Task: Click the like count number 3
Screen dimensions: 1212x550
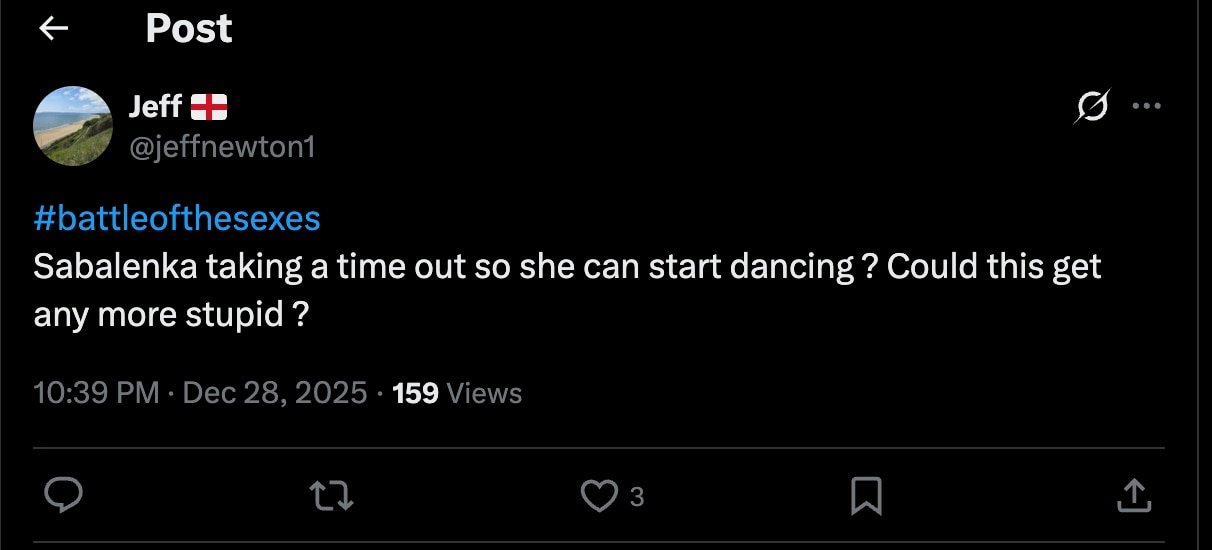Action: [x=636, y=497]
